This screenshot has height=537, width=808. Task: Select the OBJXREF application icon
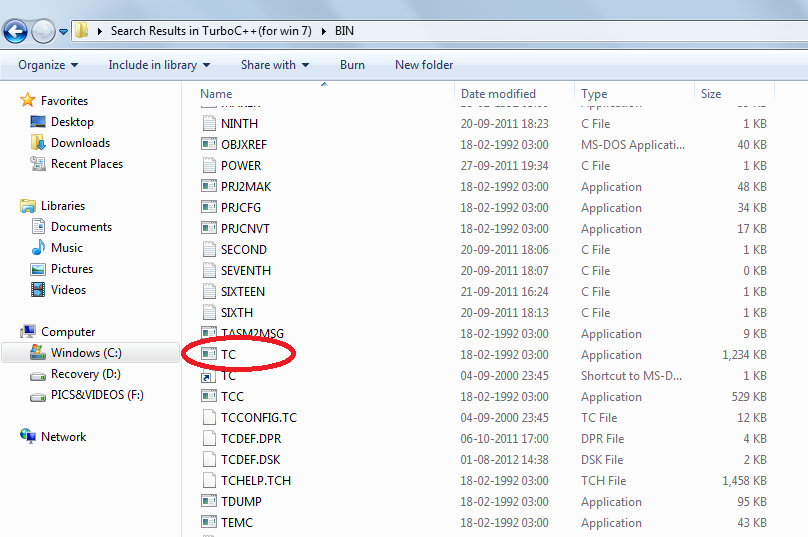tap(209, 144)
